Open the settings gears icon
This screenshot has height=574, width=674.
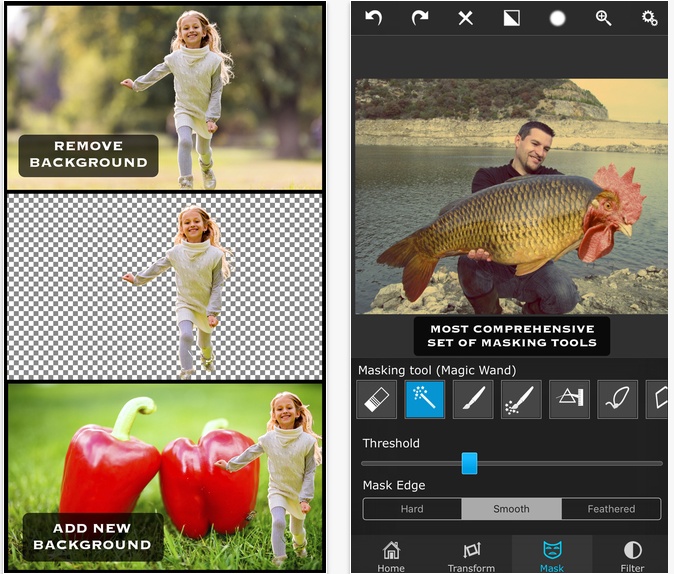click(650, 18)
